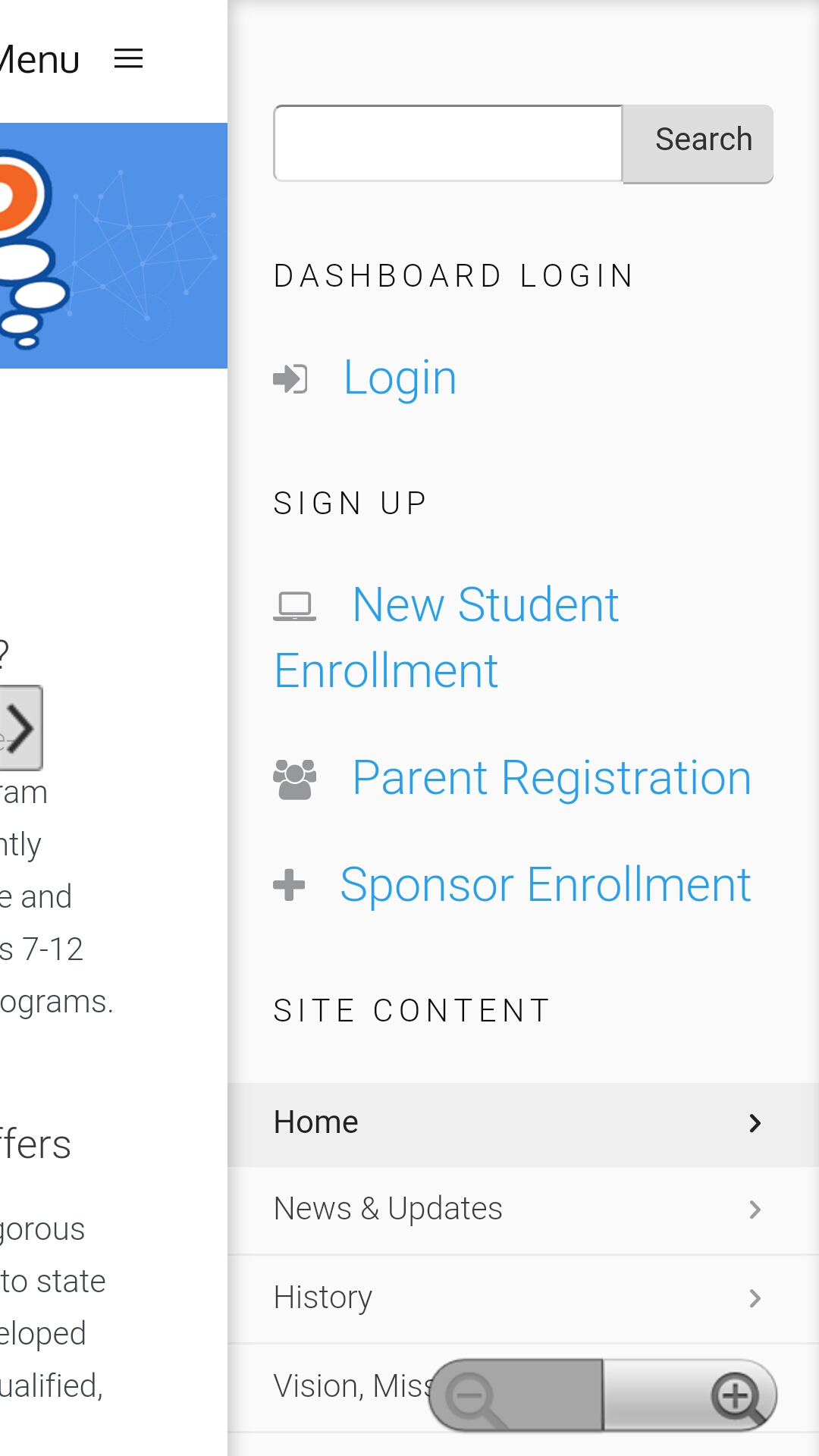Open the News & Updates menu item
The image size is (819, 1456).
(523, 1210)
